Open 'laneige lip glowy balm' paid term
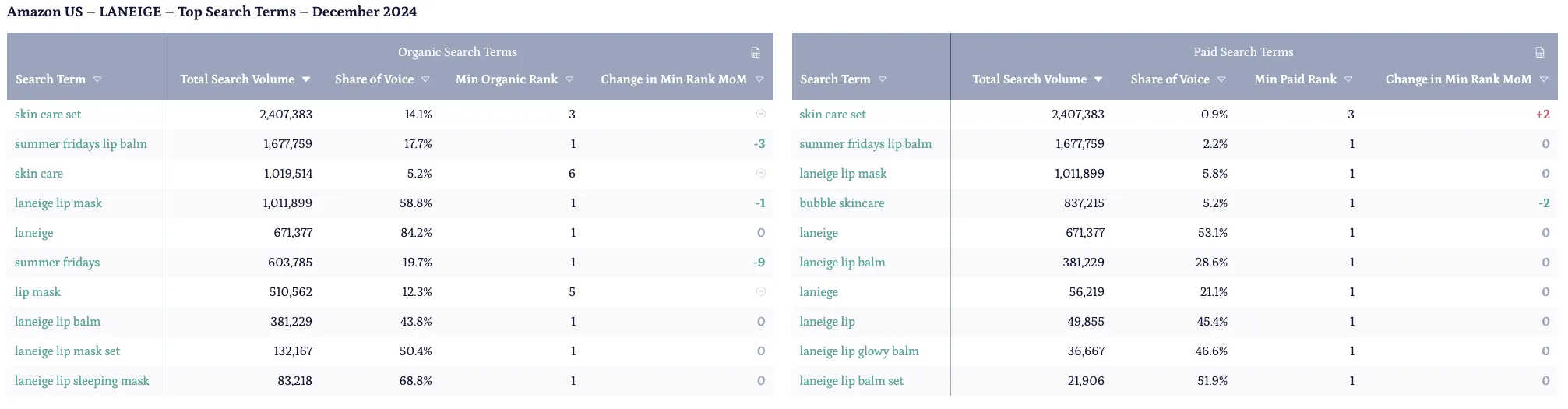 [858, 351]
